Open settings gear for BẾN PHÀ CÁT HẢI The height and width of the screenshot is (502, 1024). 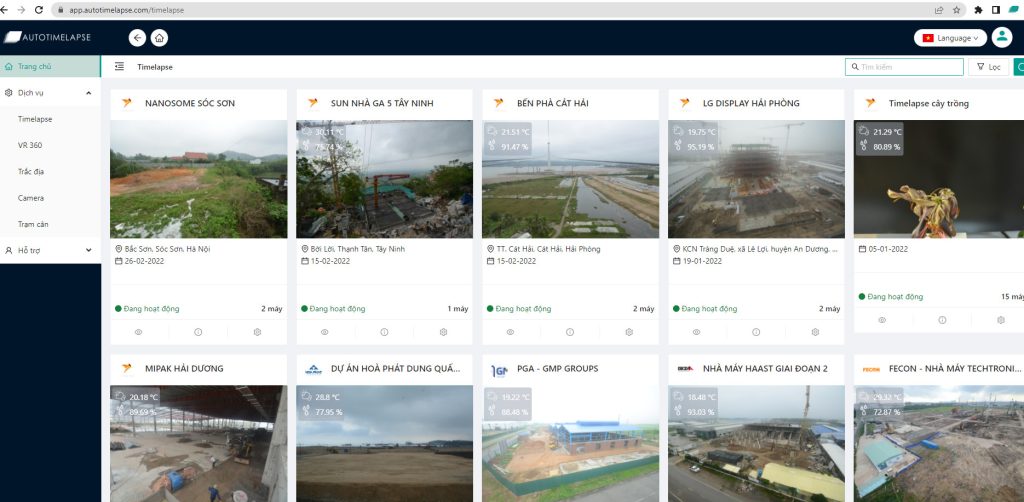point(629,332)
